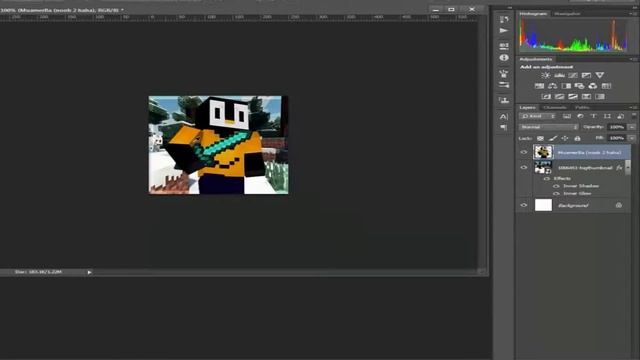Add an Exposure adjustment
Viewport: 640px width, 360px height.
click(586, 75)
